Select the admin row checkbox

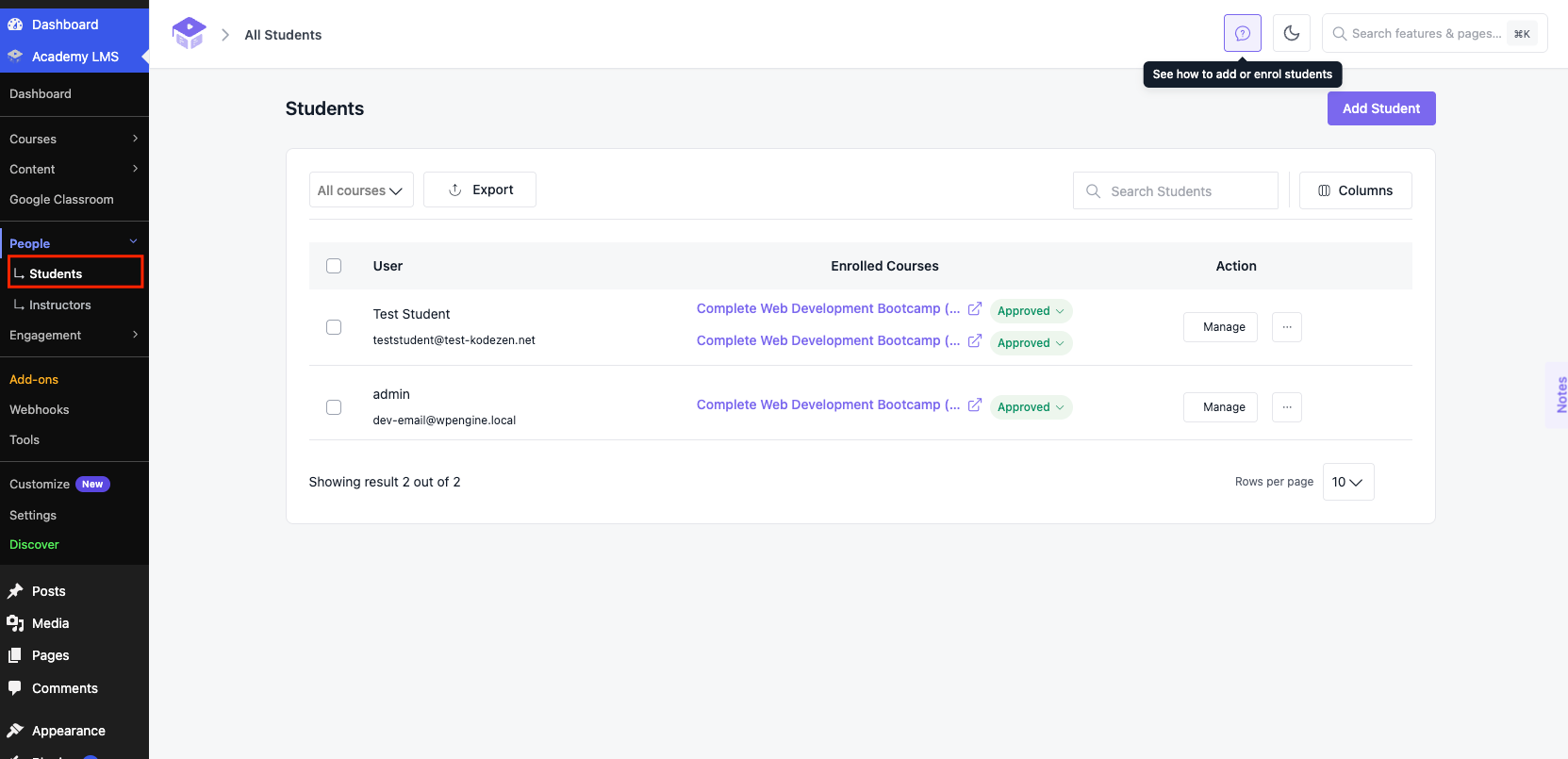tap(334, 407)
